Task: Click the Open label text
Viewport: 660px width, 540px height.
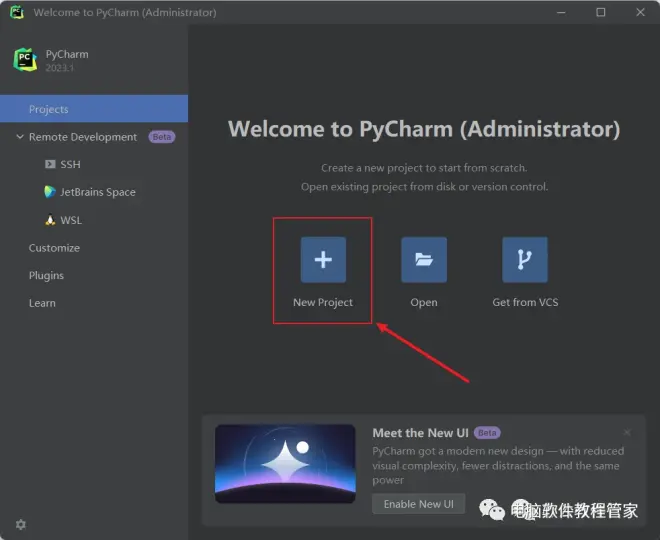Action: click(x=424, y=302)
